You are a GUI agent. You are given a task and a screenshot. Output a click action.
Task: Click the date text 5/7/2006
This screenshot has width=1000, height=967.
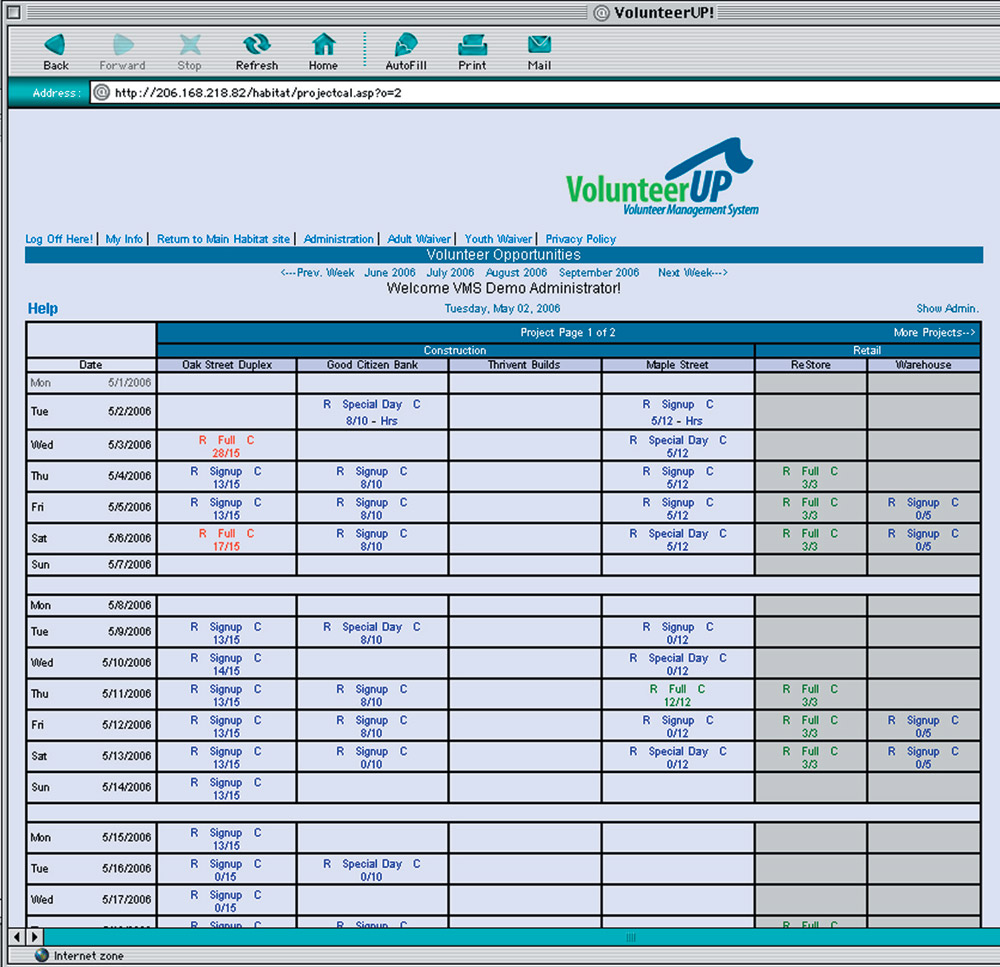click(129, 565)
